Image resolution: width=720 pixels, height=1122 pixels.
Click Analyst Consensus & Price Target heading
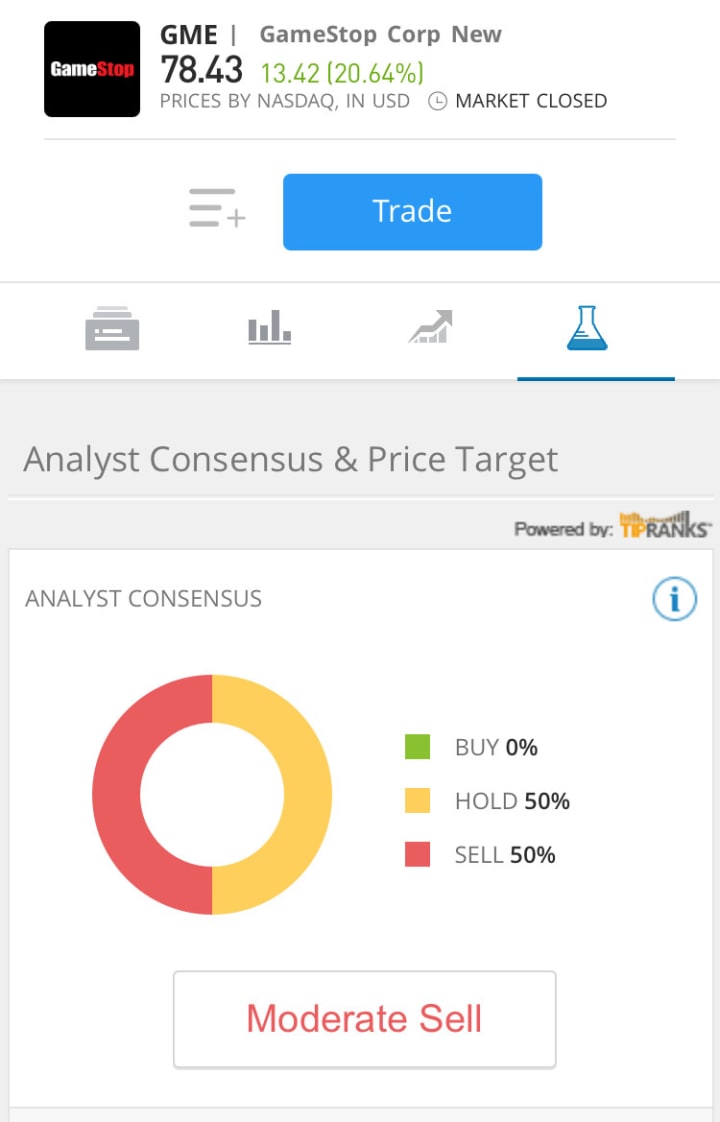pos(290,460)
